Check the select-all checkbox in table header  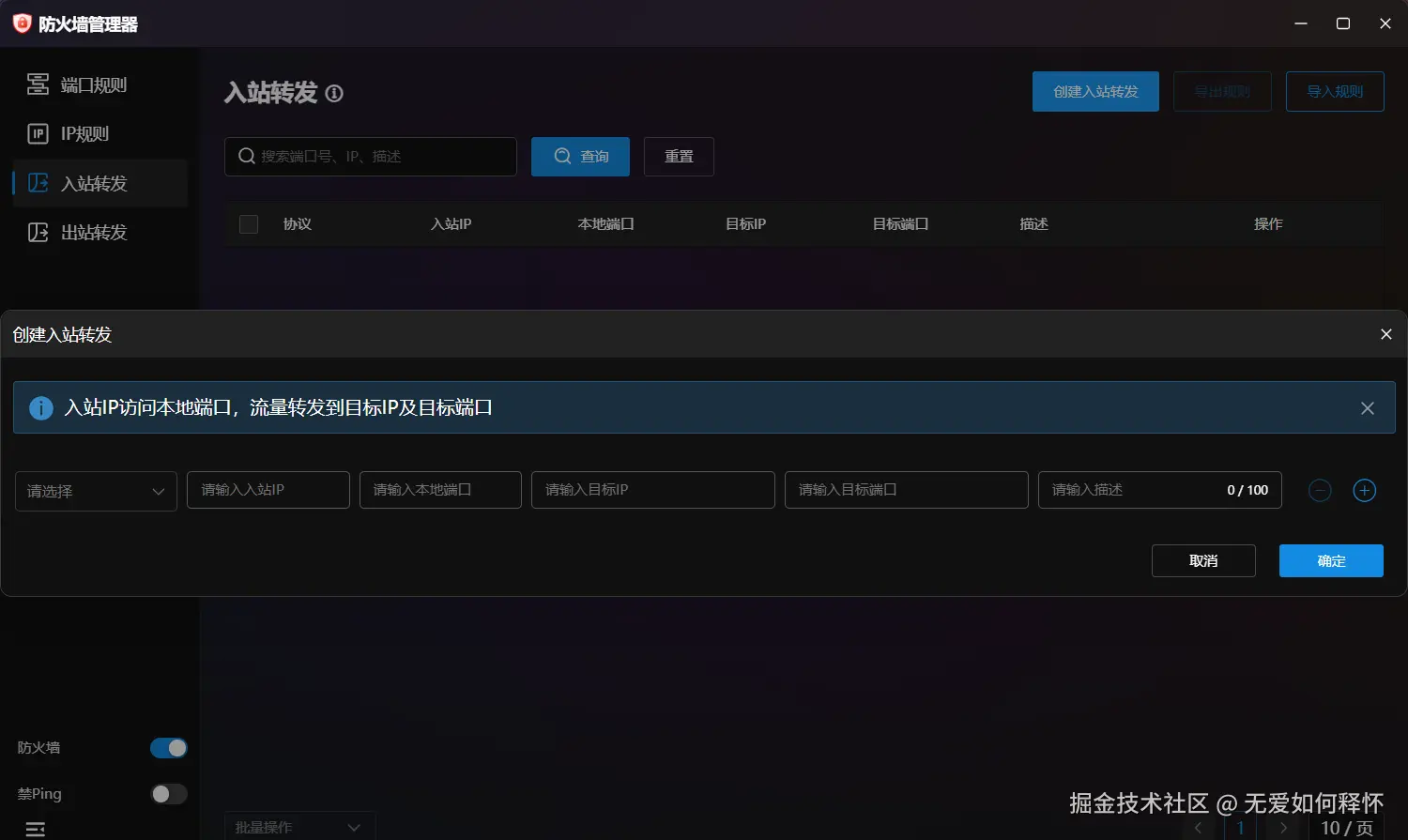pos(249,224)
